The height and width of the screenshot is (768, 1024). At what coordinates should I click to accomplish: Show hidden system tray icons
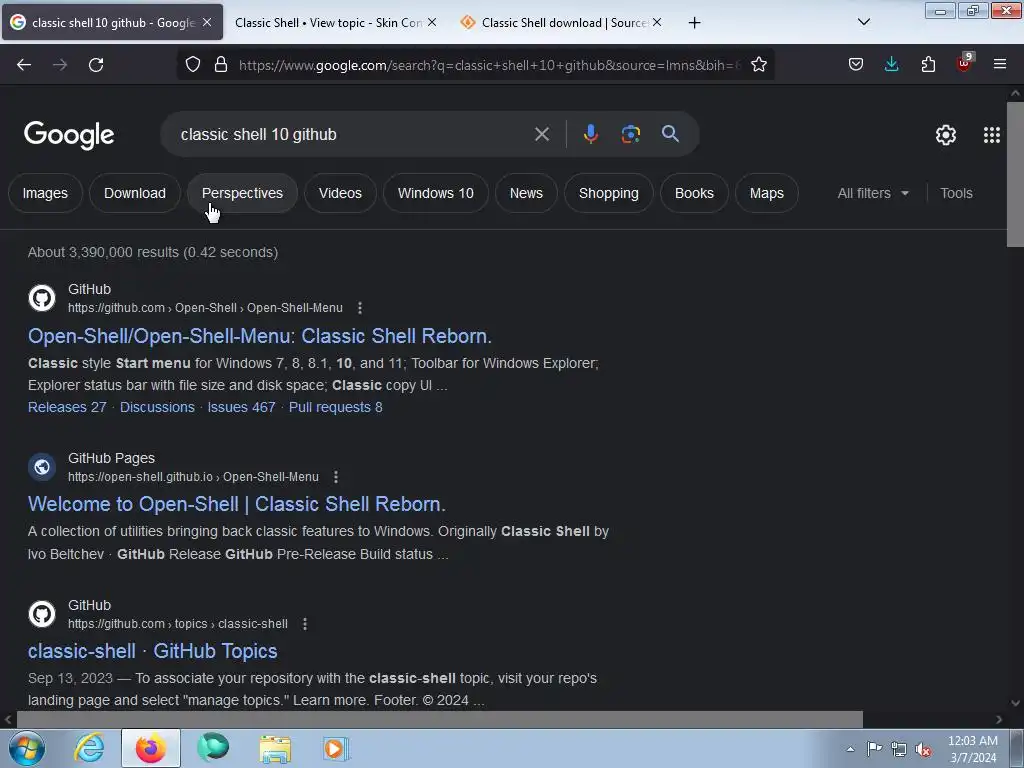click(x=850, y=749)
